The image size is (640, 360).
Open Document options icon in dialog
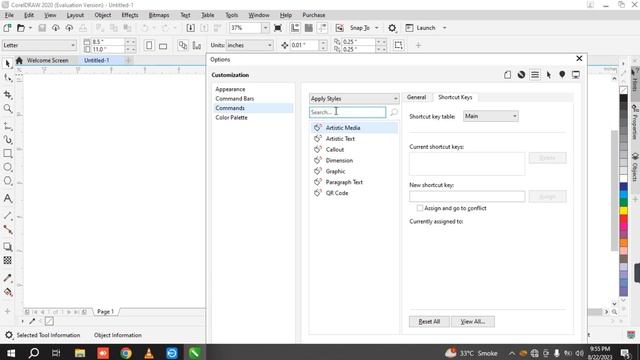coord(507,75)
